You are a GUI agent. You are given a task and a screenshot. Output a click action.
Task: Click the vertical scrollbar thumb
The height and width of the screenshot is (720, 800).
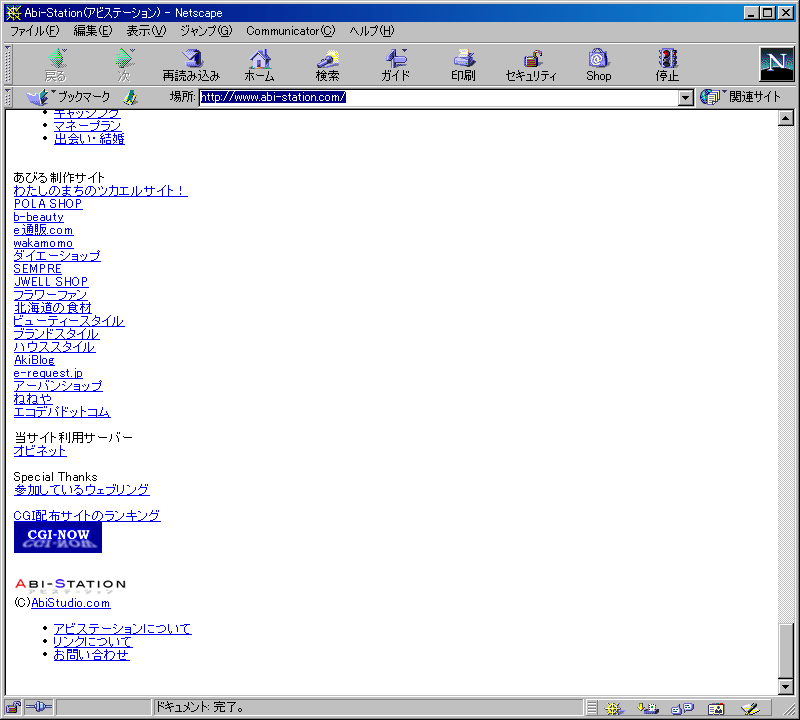[x=786, y=651]
